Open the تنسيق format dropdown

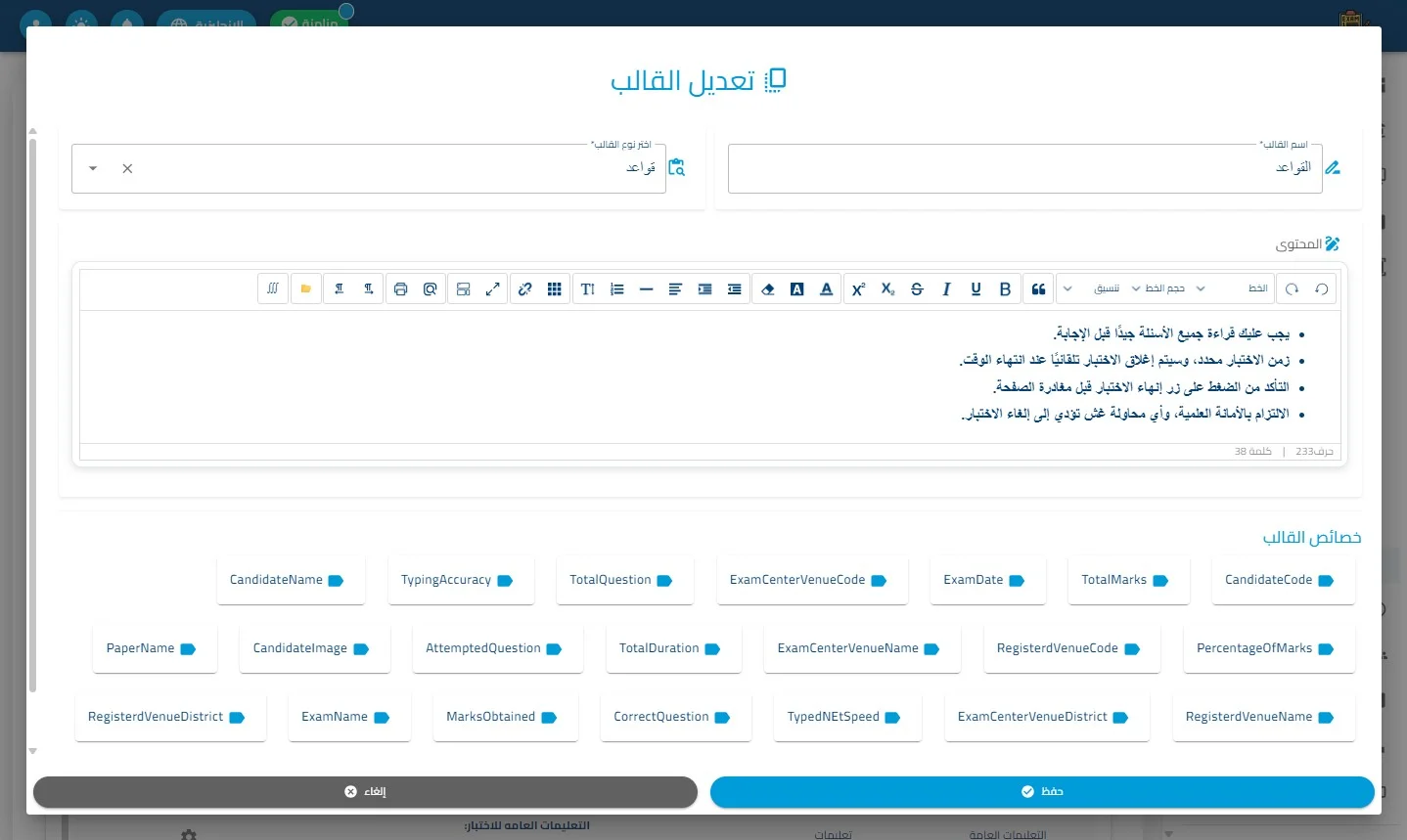click(1091, 289)
